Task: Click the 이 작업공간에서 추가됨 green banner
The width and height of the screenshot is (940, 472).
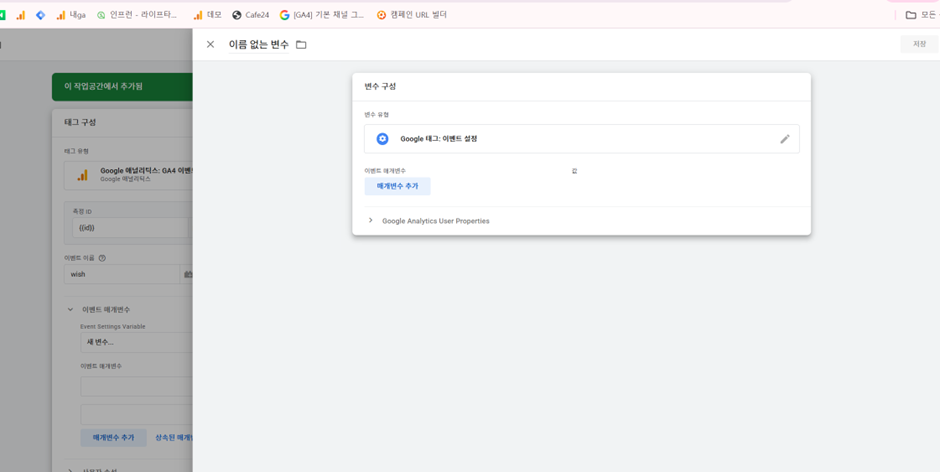Action: pos(122,86)
